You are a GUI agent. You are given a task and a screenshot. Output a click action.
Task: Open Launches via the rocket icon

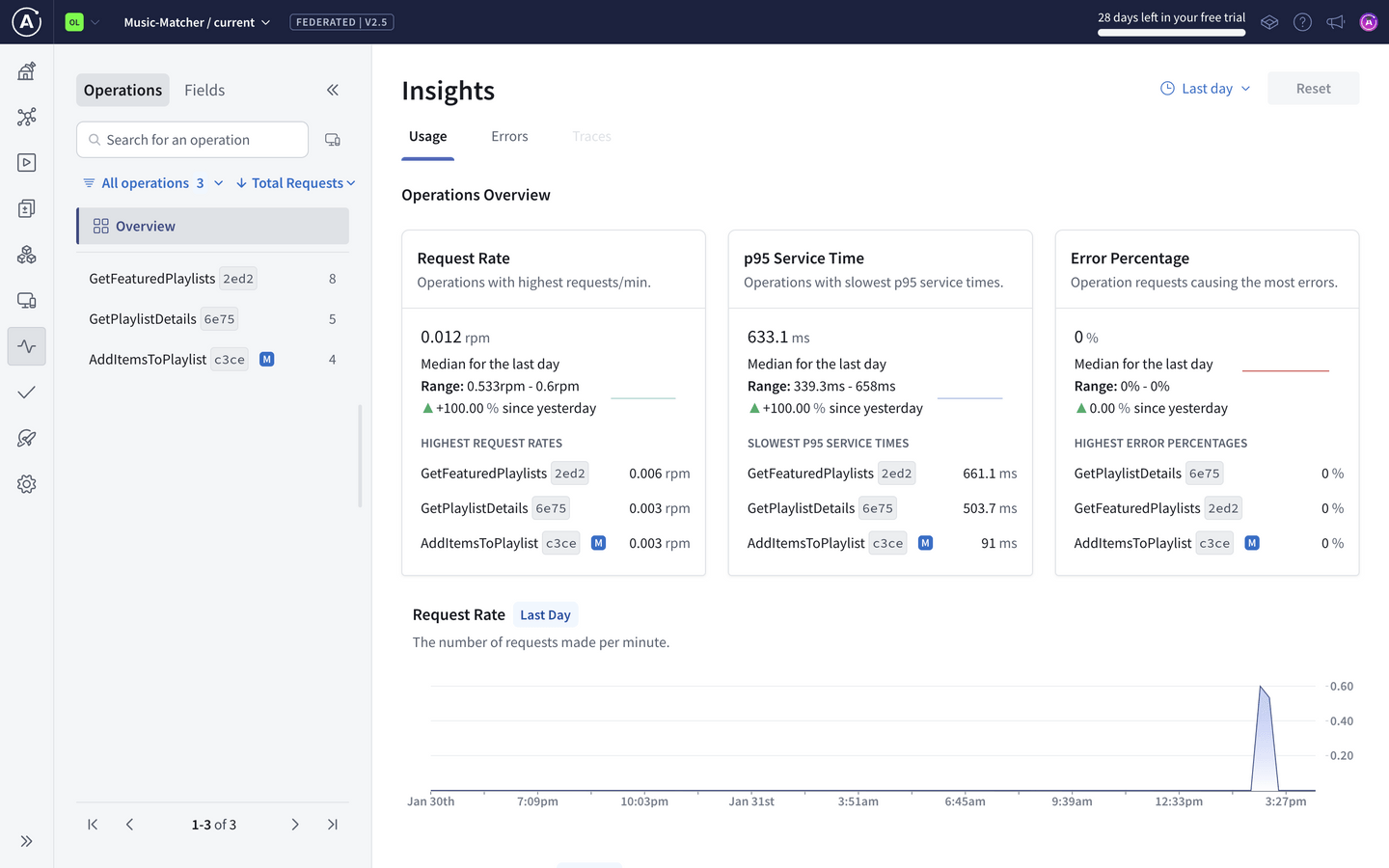pos(26,438)
